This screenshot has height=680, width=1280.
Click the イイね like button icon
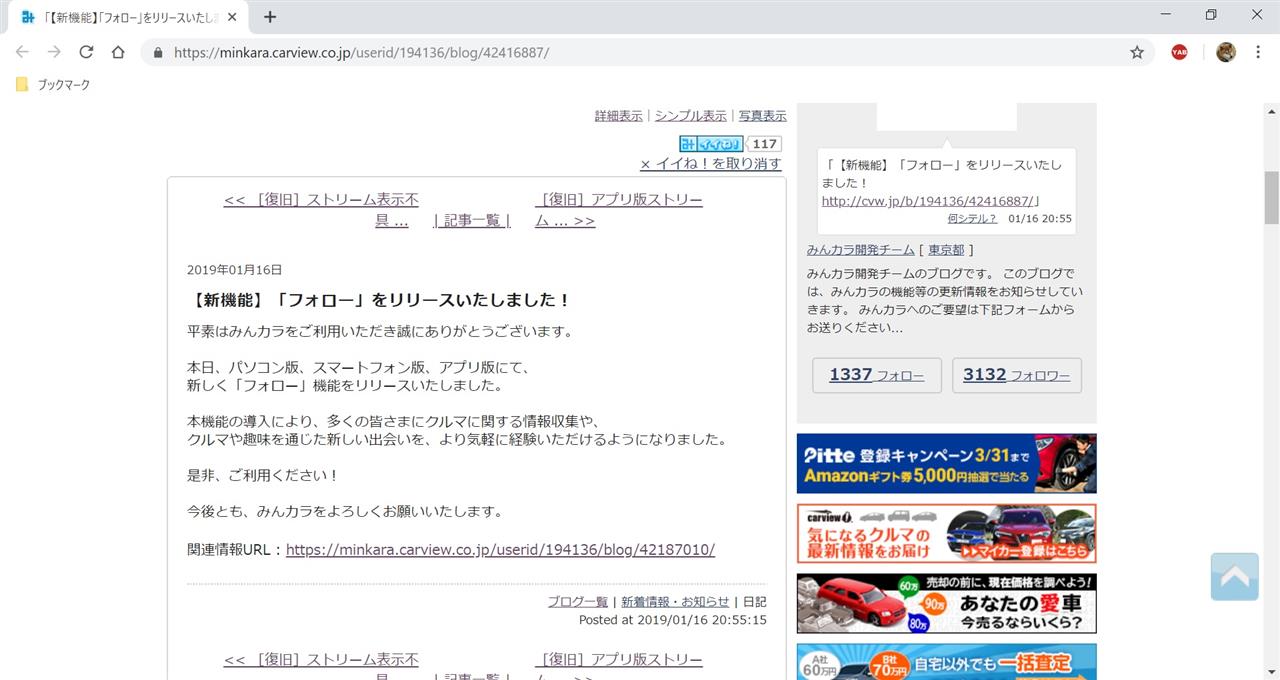click(x=711, y=144)
